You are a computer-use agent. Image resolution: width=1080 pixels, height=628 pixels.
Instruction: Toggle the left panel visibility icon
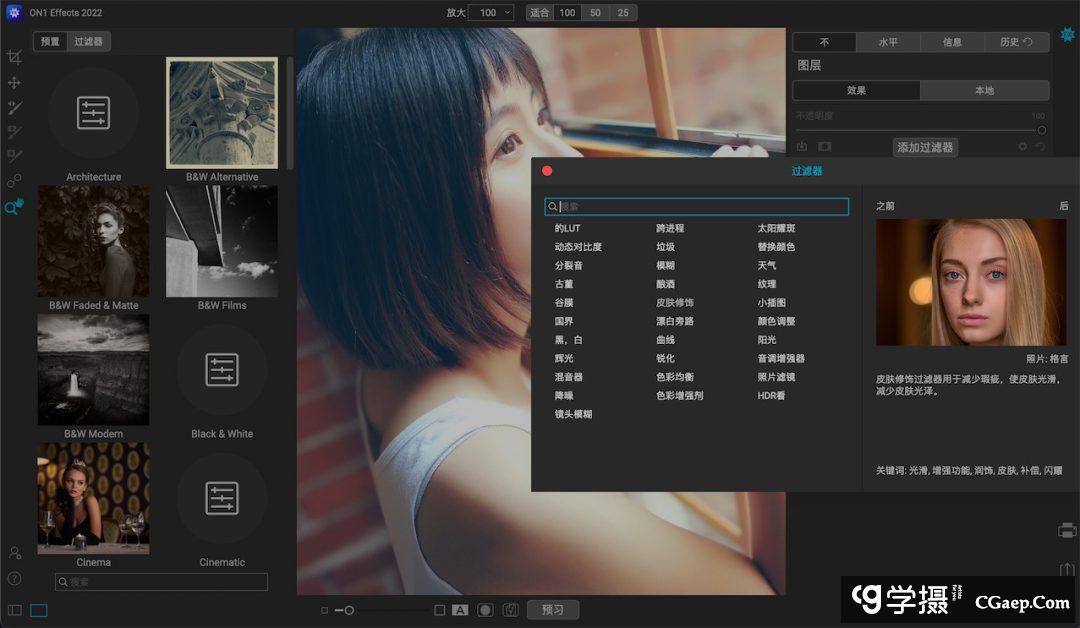(x=14, y=610)
